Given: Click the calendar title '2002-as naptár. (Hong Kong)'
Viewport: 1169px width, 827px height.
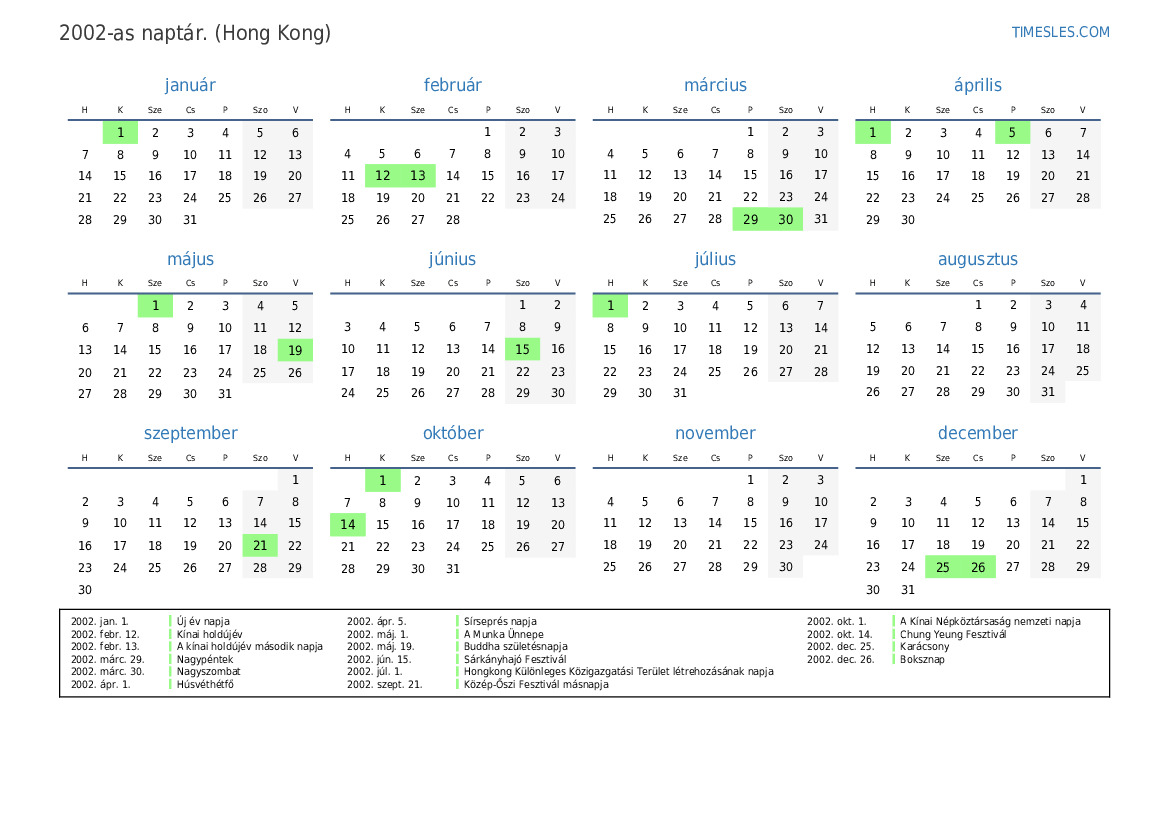Looking at the screenshot, I should click(195, 34).
